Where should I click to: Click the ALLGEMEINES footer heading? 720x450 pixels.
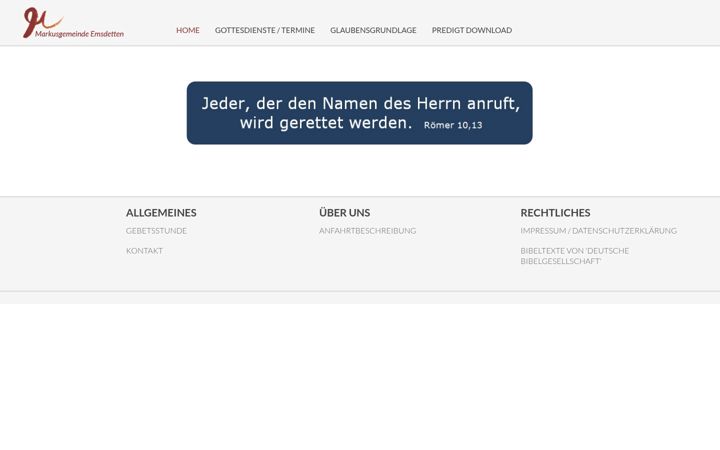click(x=161, y=213)
